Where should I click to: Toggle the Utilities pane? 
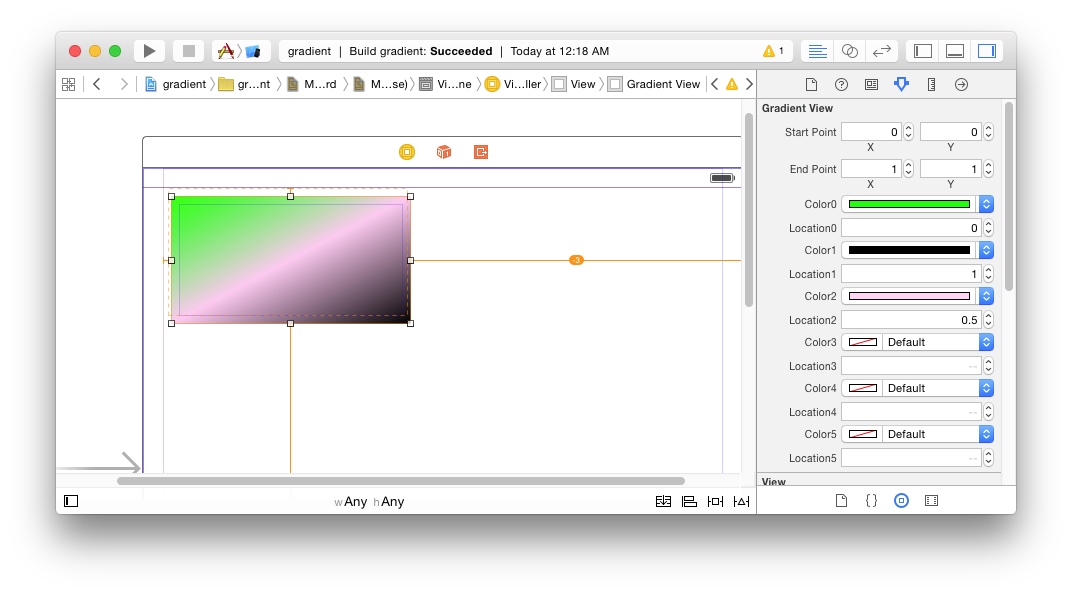(x=987, y=51)
